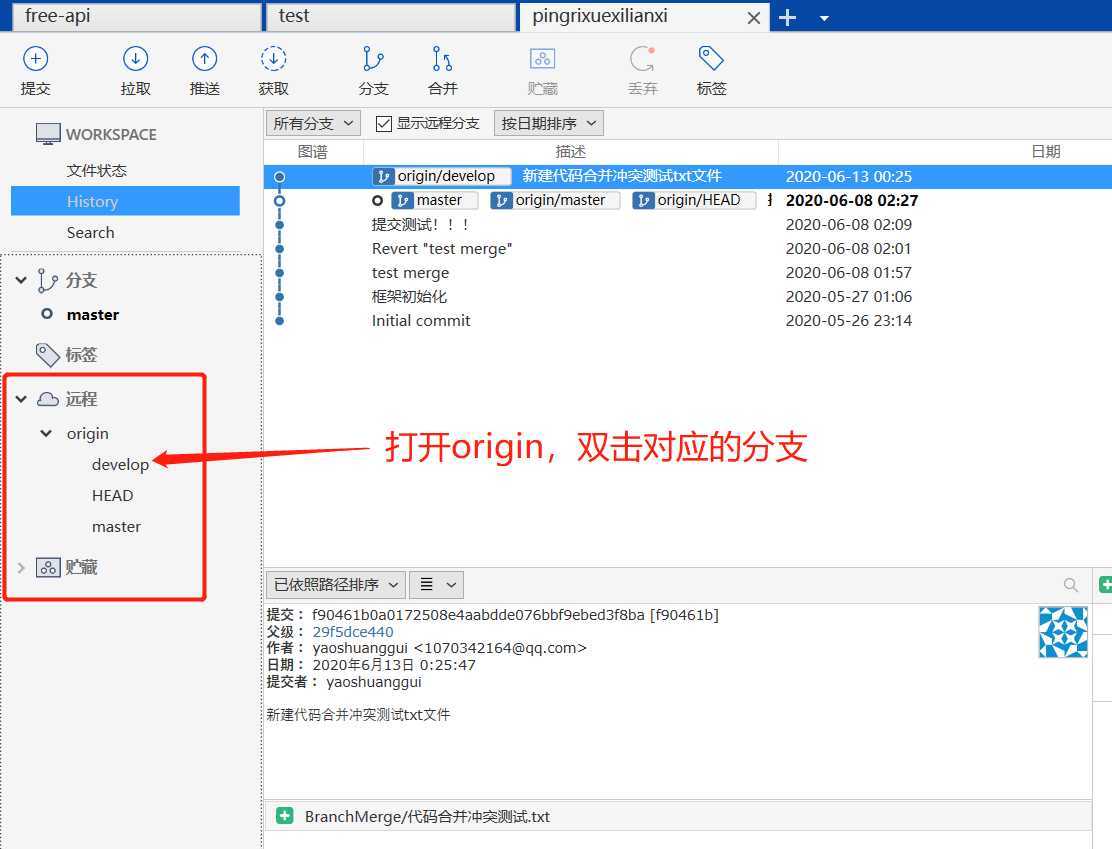Select the Initial commit row
Screen dimensions: 1112x849
point(688,321)
